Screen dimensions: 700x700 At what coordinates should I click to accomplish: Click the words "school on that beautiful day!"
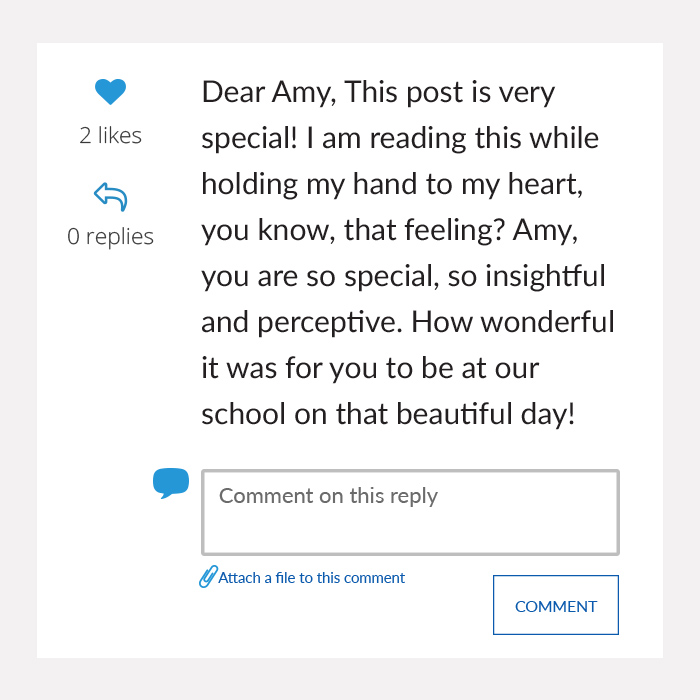pos(388,414)
